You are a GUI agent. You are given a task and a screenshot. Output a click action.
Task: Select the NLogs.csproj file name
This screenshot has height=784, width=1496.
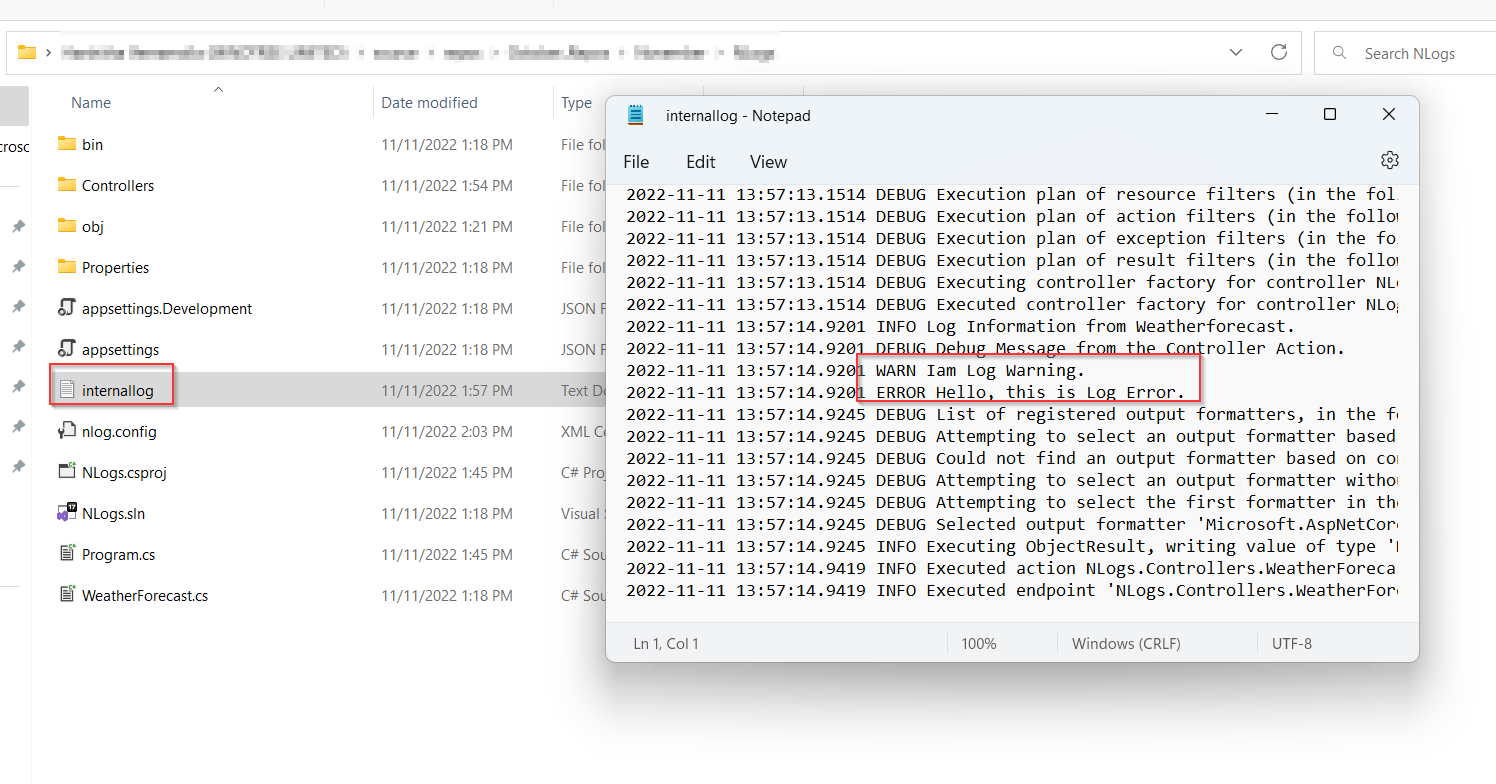pos(124,473)
